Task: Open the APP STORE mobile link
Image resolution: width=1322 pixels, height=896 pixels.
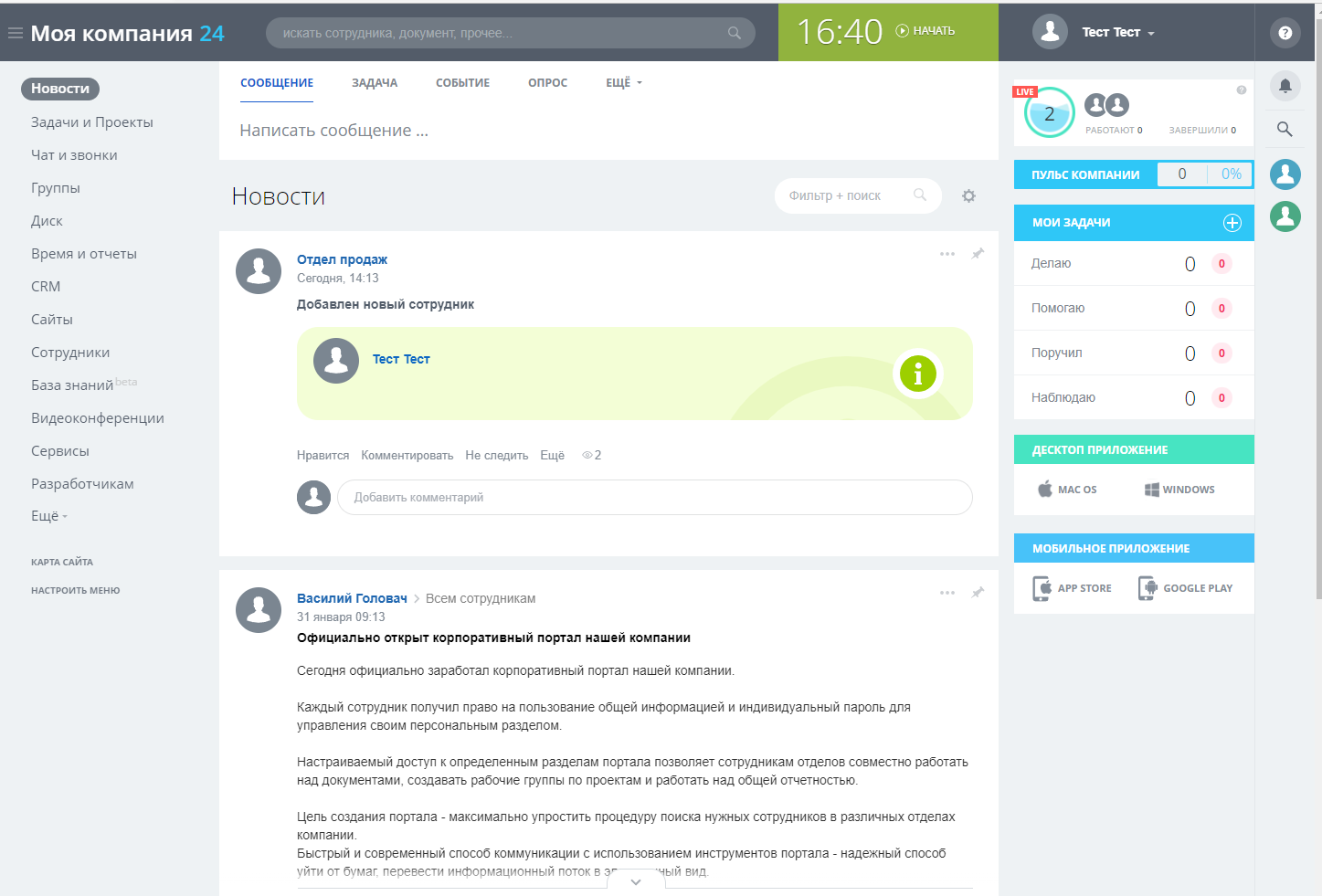Action: (1072, 588)
